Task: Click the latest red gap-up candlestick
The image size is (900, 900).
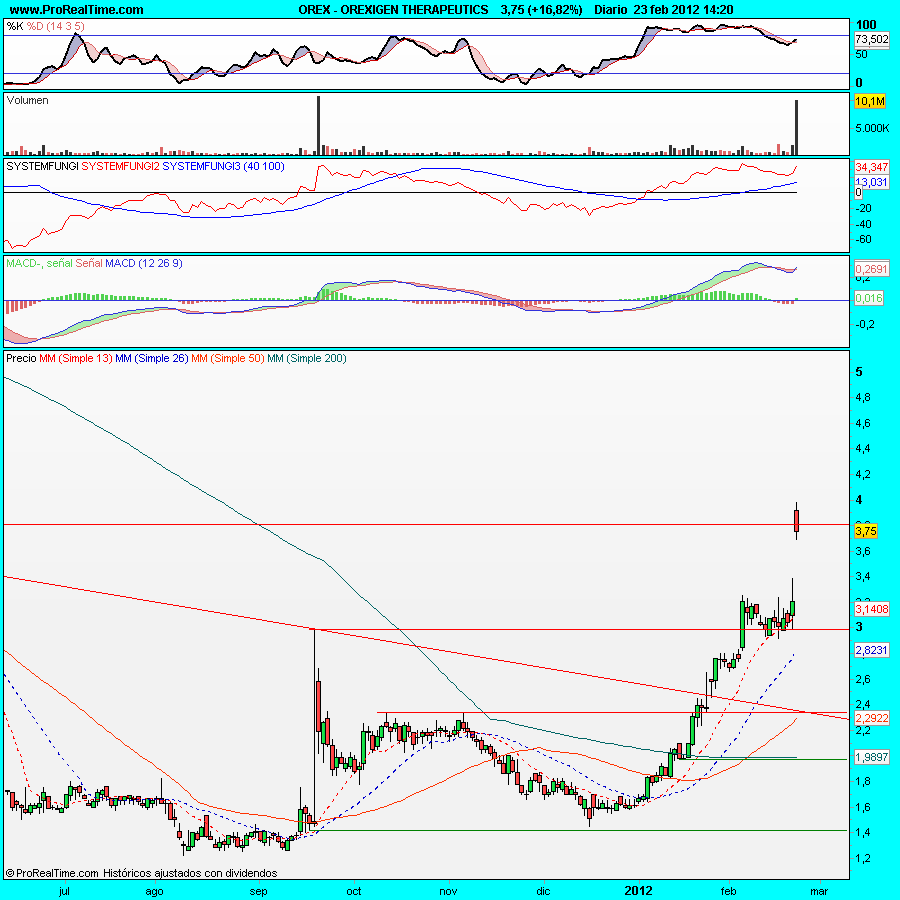Action: (x=797, y=521)
